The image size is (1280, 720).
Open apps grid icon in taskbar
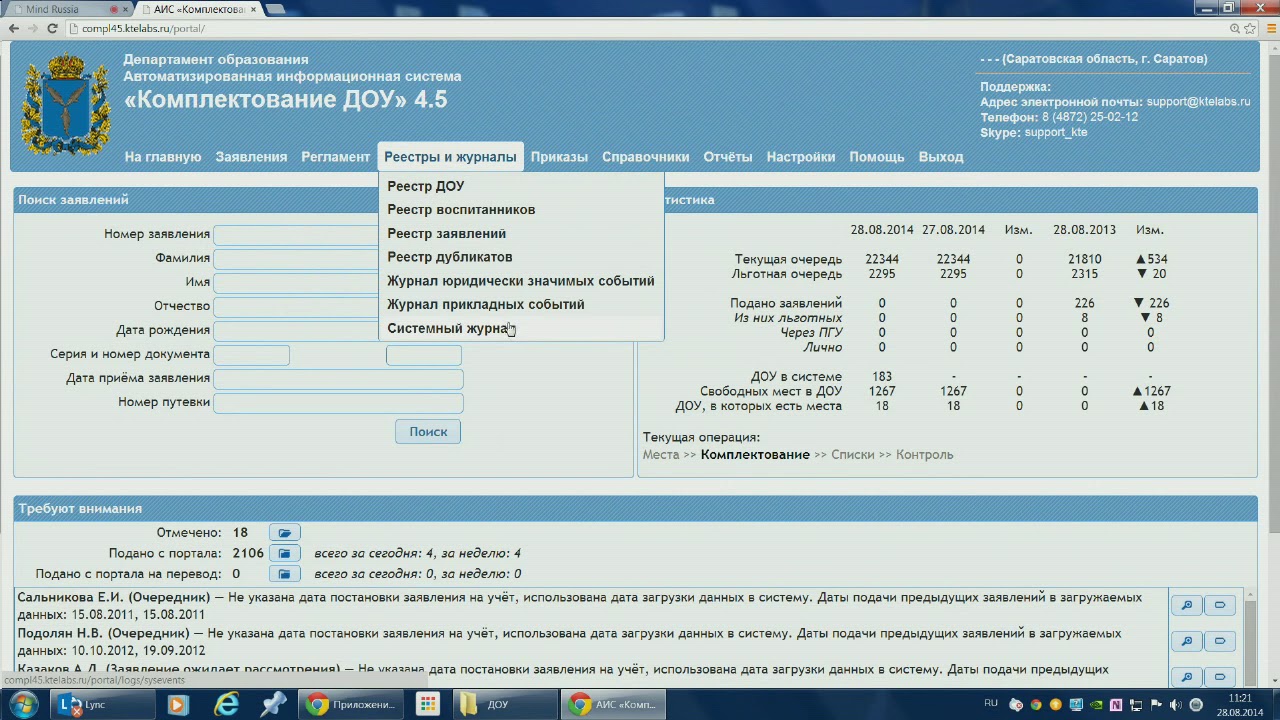click(x=427, y=704)
